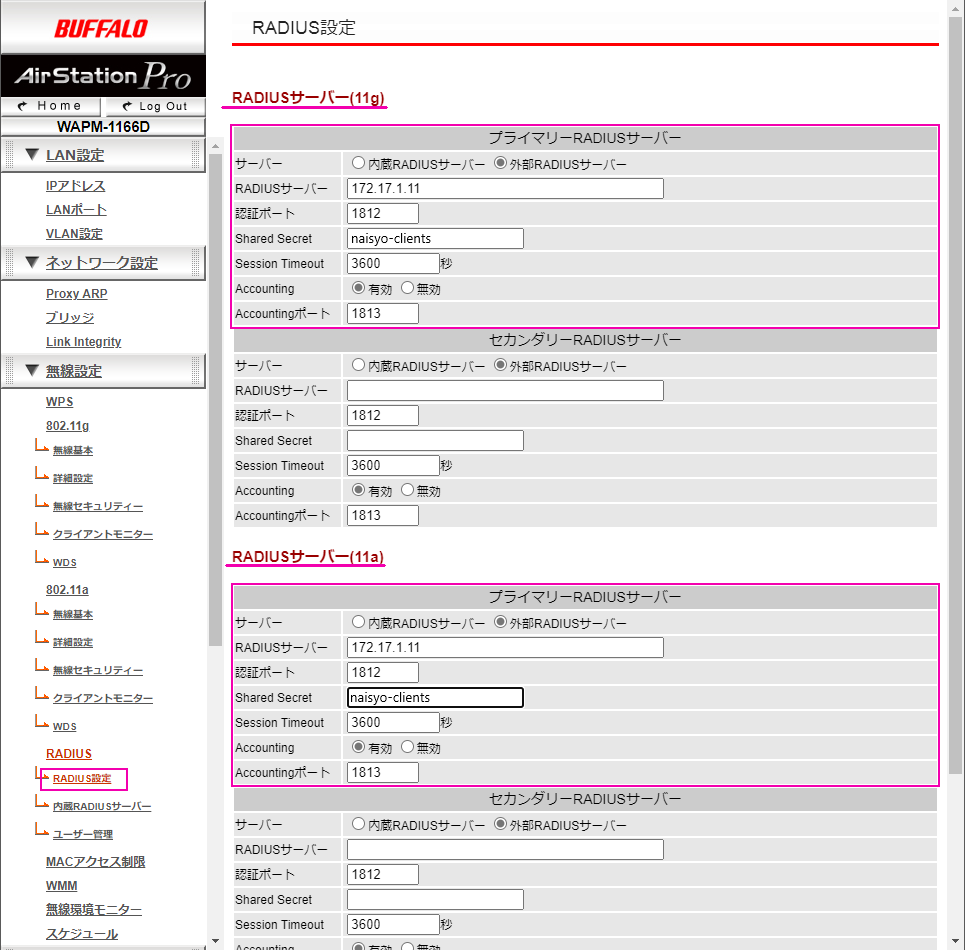Open the IPアドレス page

click(75, 186)
